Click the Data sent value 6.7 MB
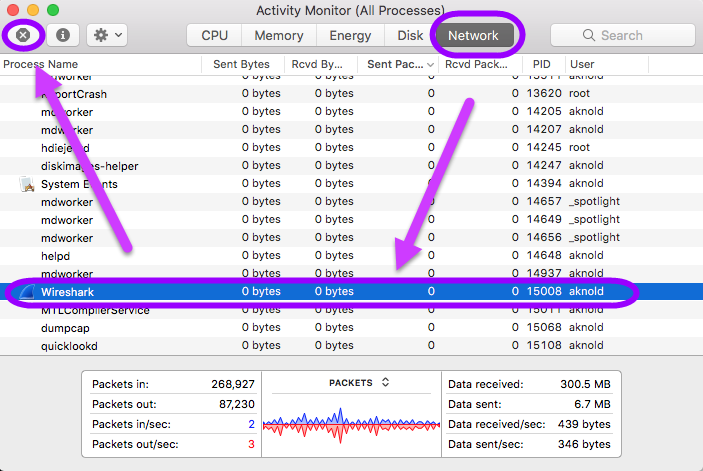This screenshot has width=703, height=471. (592, 404)
